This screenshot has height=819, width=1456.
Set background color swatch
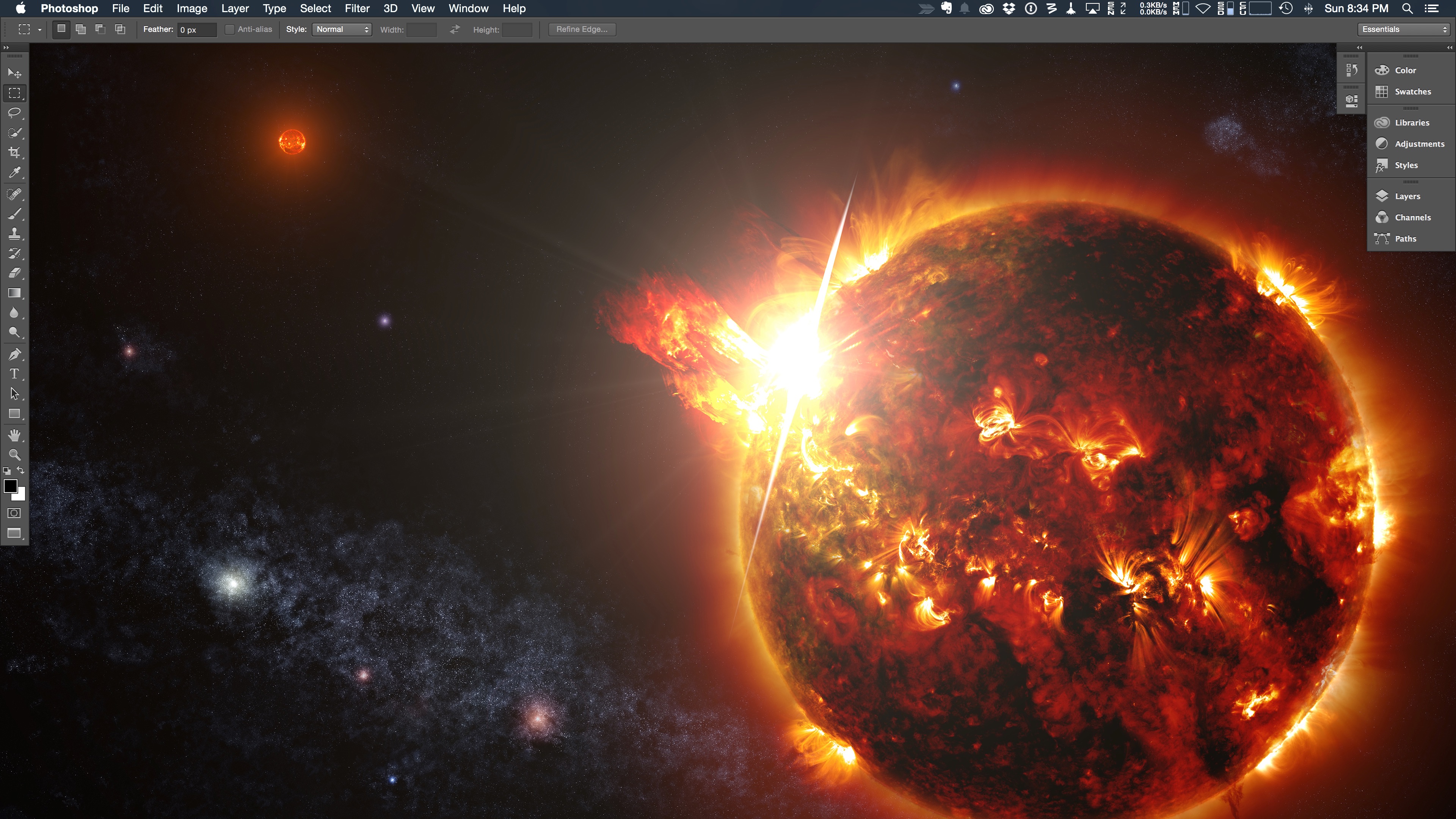[x=21, y=496]
